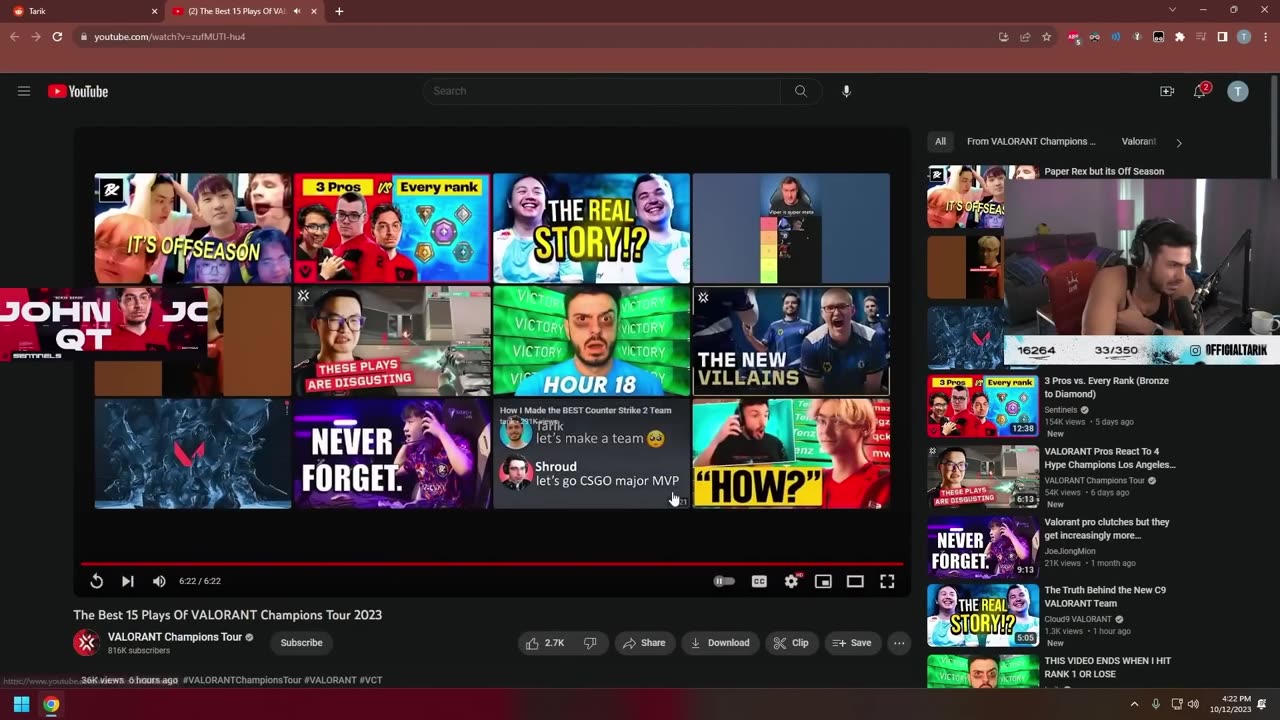Bookmark this page with the star

click(1046, 37)
